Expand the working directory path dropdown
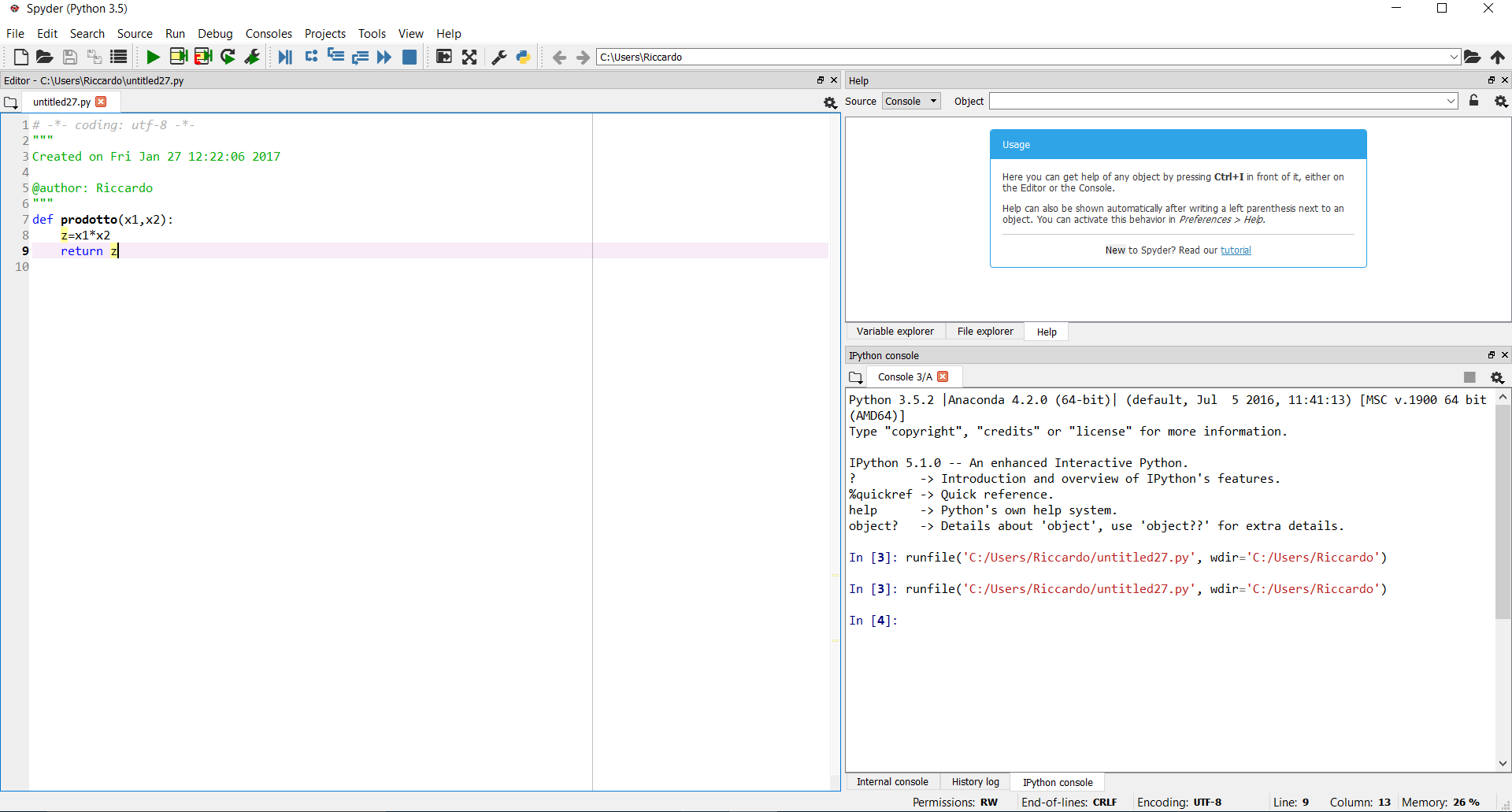The width and height of the screenshot is (1512, 812). [x=1454, y=57]
